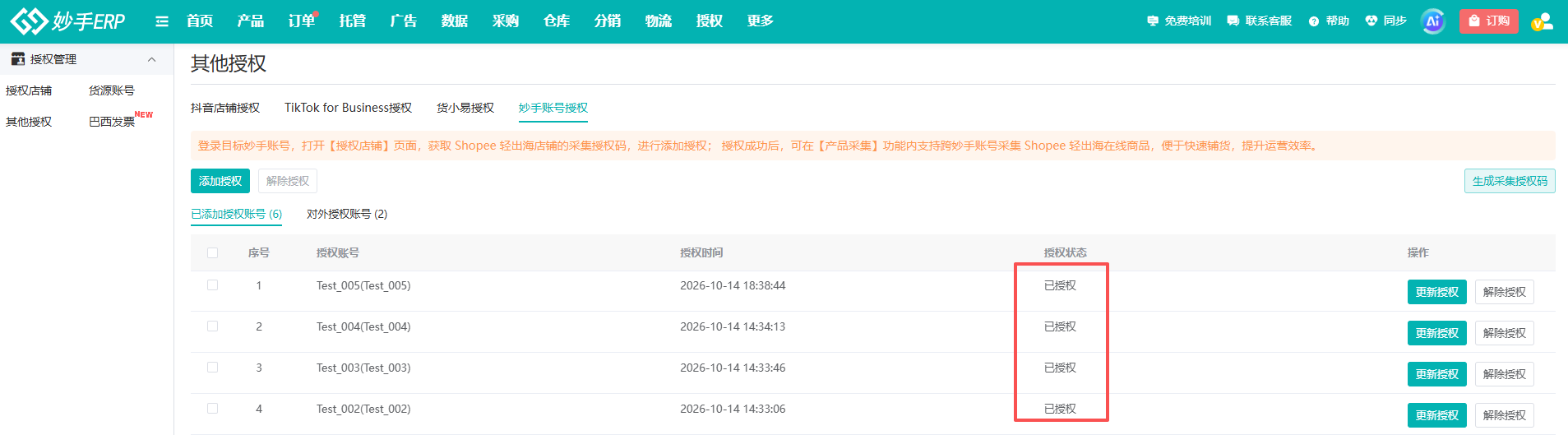Click 解除授权 for Test_004
Viewport: 1568px width, 435px height.
point(1505,333)
